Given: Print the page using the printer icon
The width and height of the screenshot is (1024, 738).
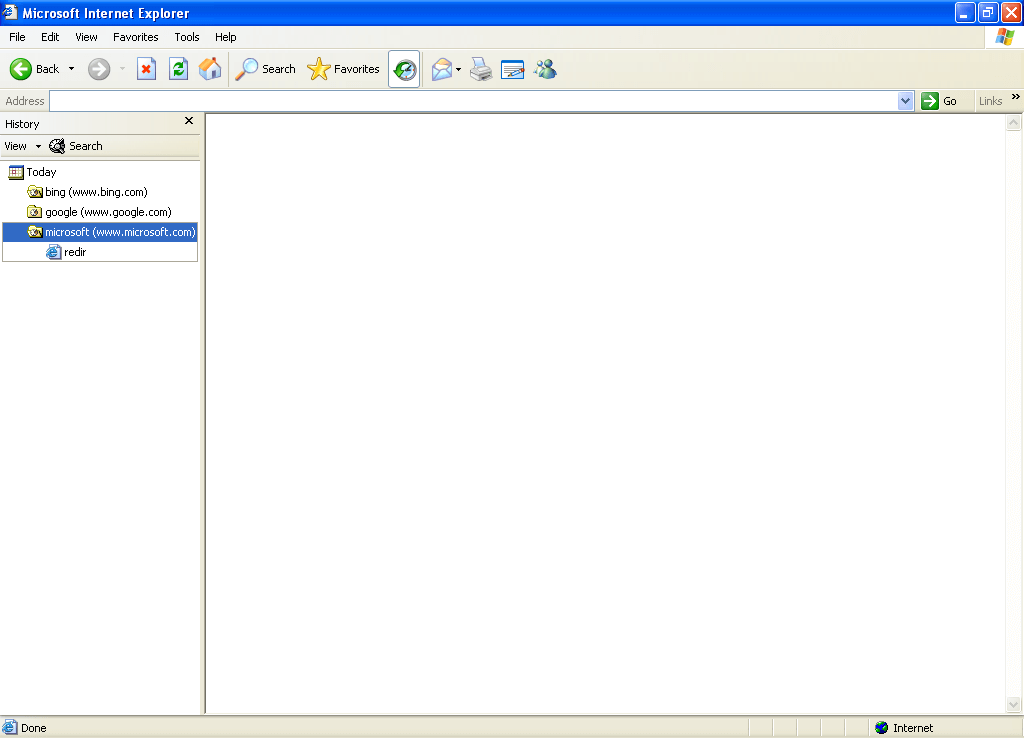Looking at the screenshot, I should point(481,69).
